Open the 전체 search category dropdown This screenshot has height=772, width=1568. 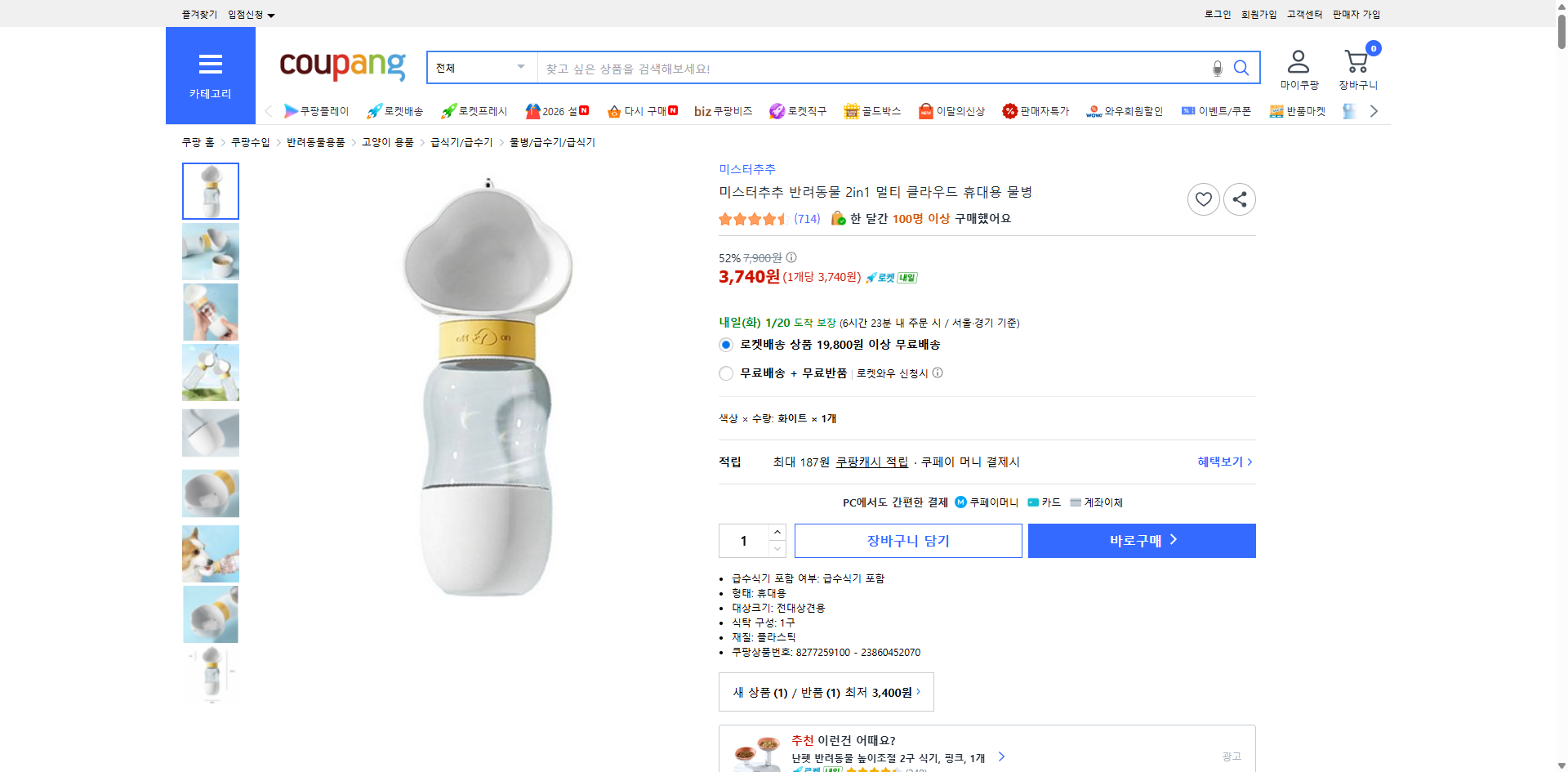coord(480,68)
